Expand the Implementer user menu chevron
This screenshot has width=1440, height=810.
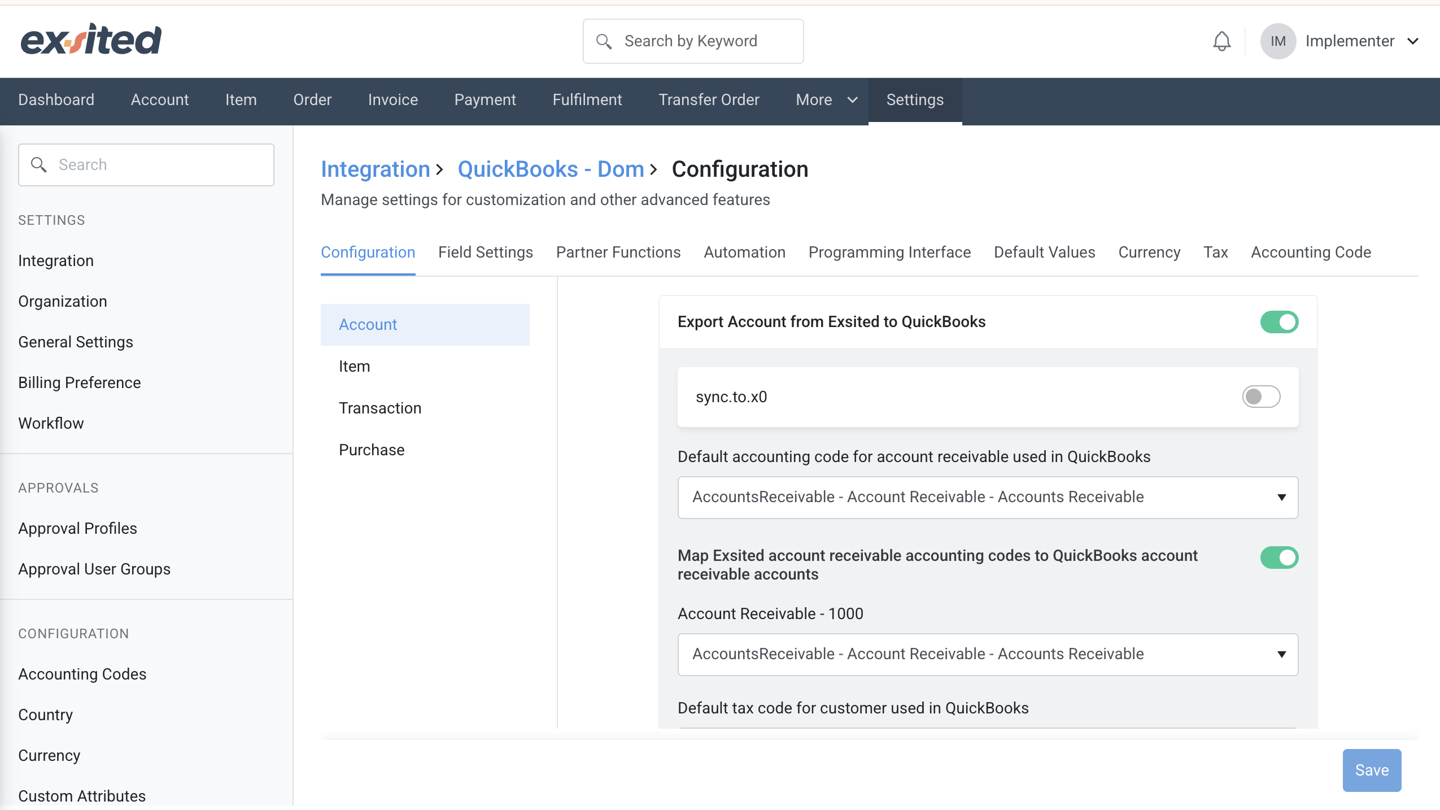point(1413,41)
